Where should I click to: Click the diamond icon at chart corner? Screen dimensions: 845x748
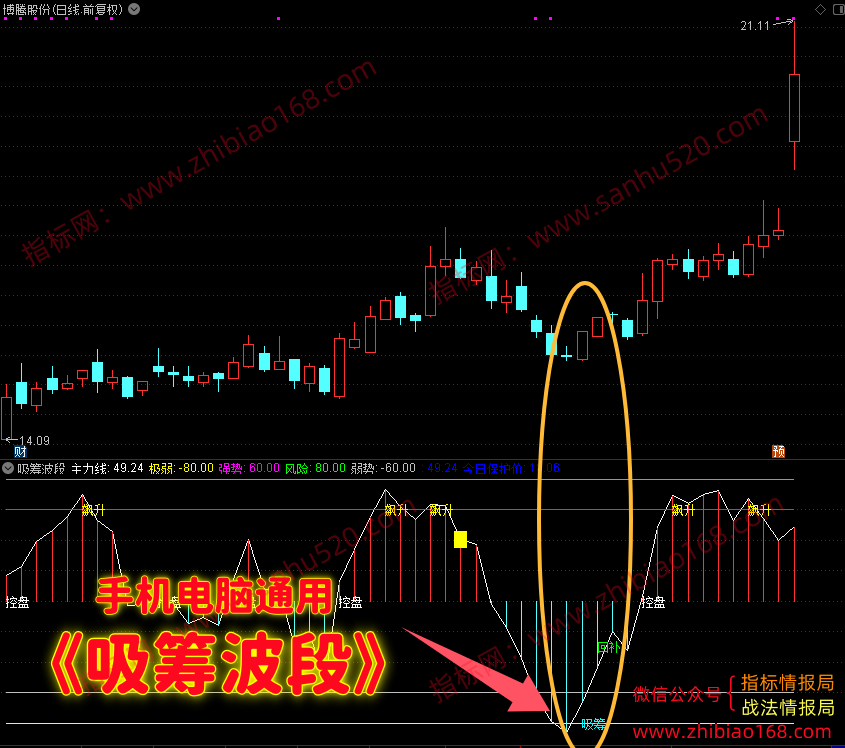click(820, 9)
